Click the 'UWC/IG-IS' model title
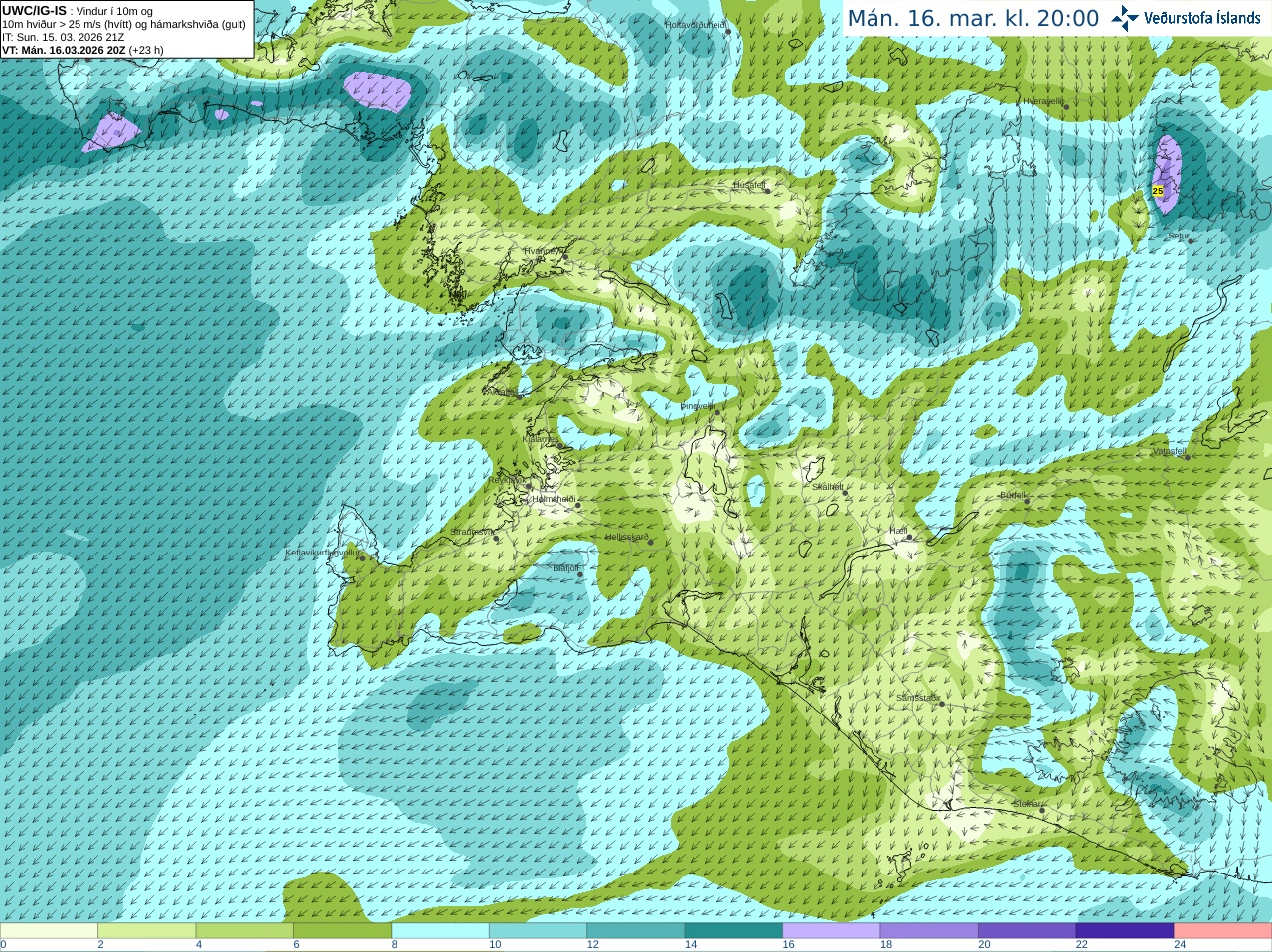The image size is (1272, 952). pyautogui.click(x=35, y=11)
